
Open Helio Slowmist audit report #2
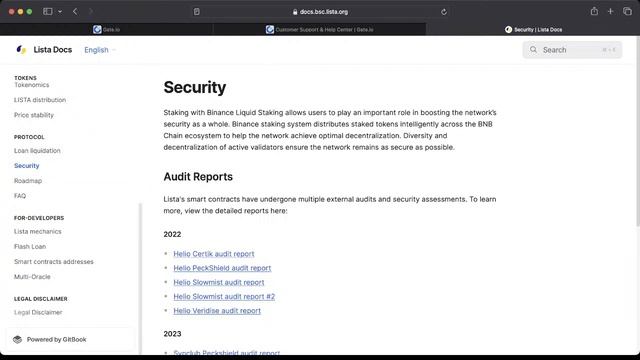[224, 297]
